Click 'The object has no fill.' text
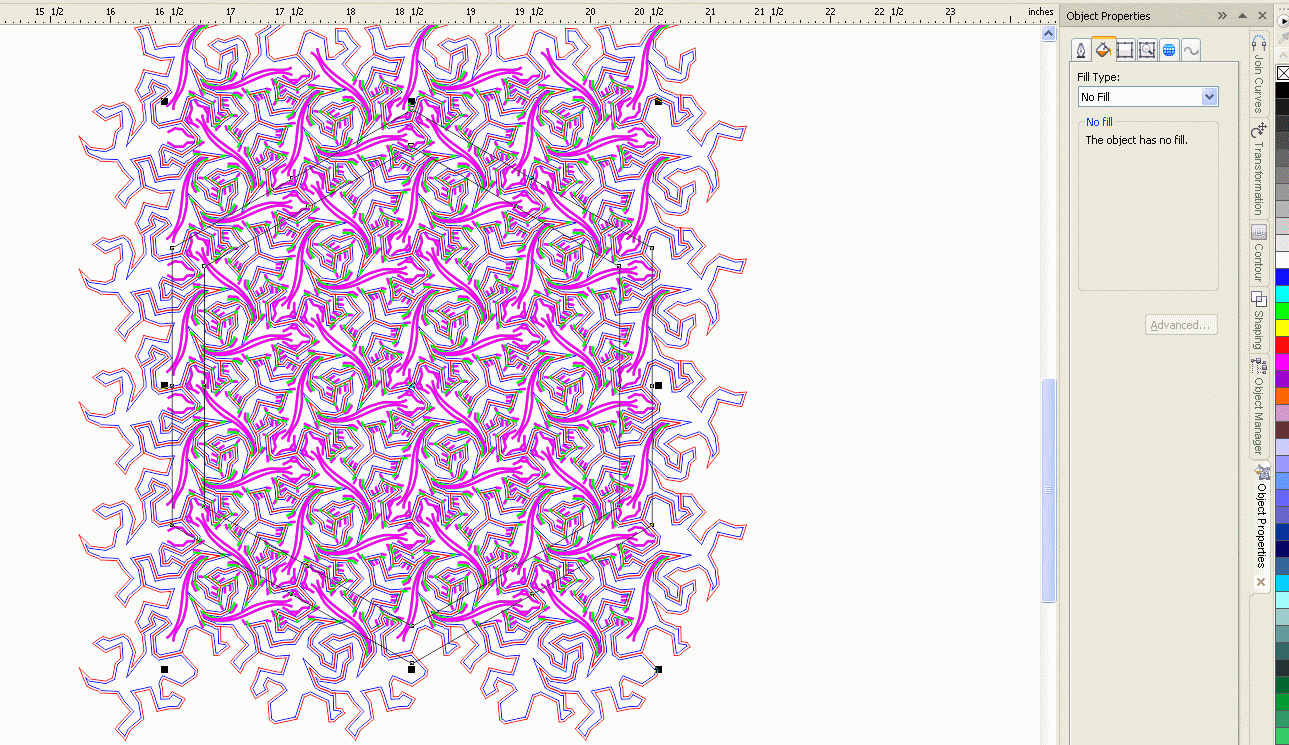The image size is (1289, 745). (x=1136, y=140)
